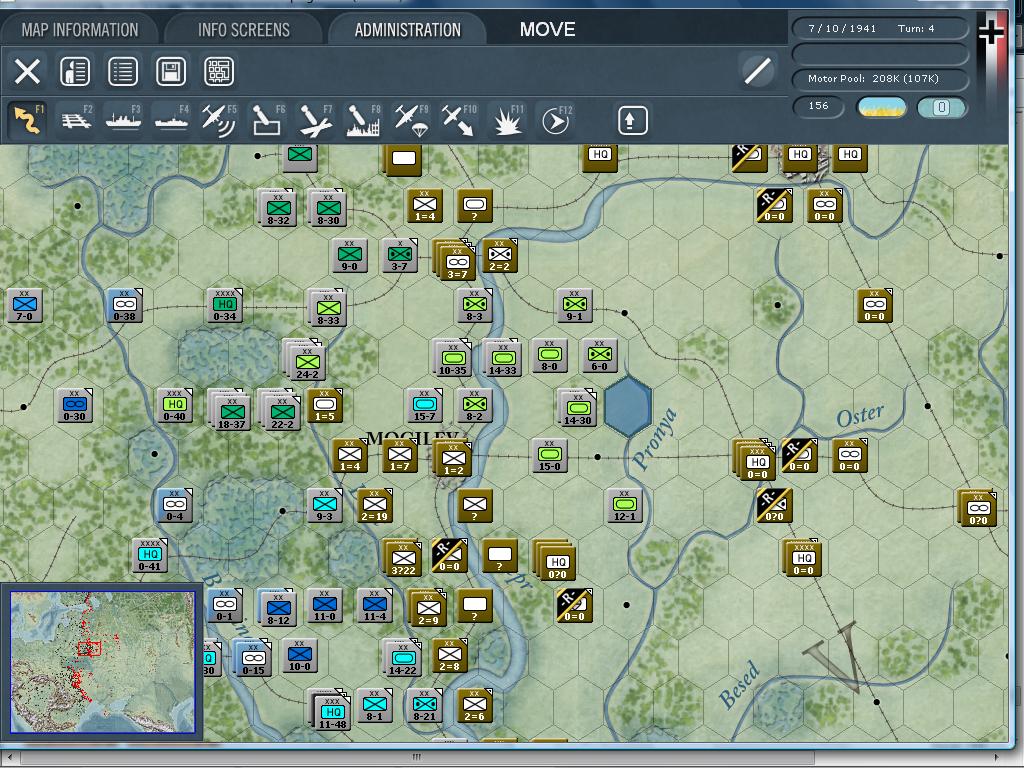The height and width of the screenshot is (768, 1024).
Task: Select the Soviet counter 1=5
Action: [325, 406]
